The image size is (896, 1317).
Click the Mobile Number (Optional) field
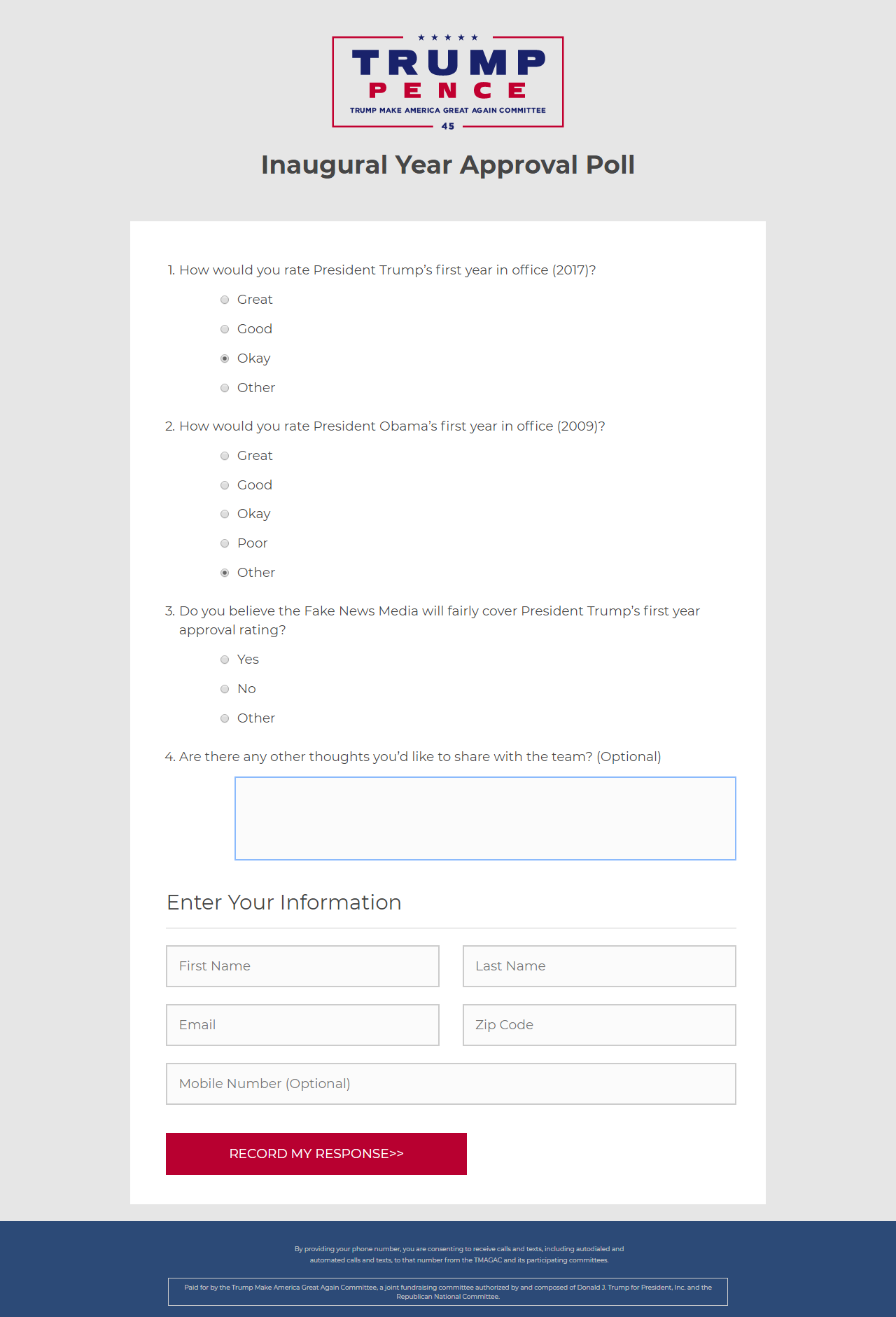click(x=451, y=1084)
